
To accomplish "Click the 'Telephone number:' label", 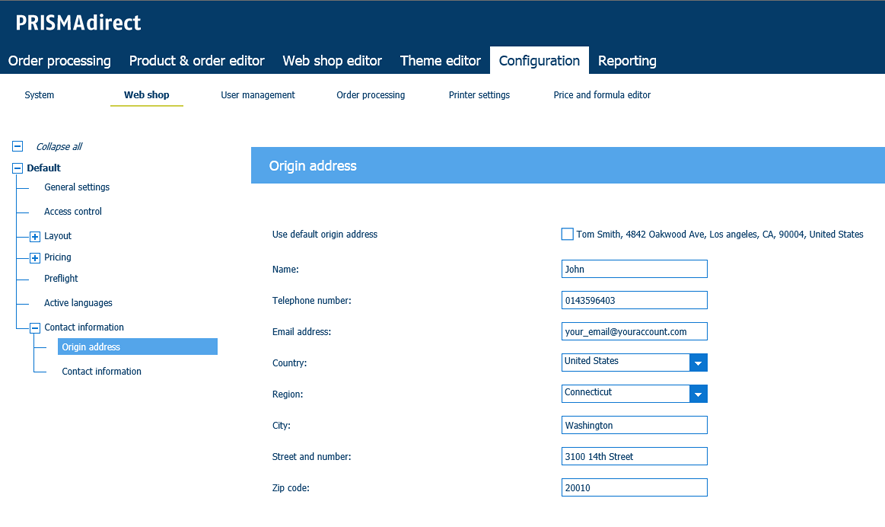I will 312,300.
